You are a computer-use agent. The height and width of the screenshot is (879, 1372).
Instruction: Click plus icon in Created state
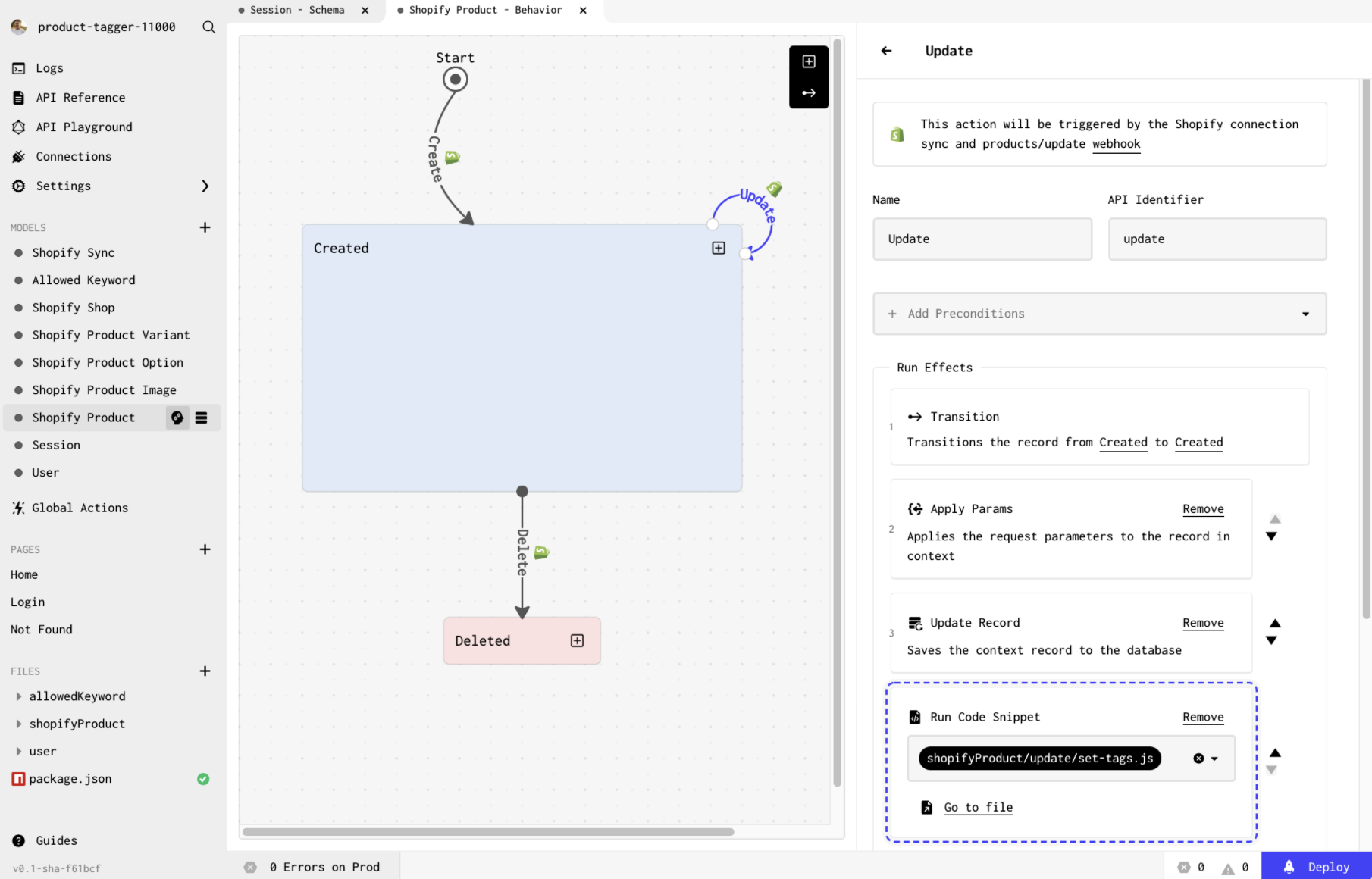tap(719, 249)
